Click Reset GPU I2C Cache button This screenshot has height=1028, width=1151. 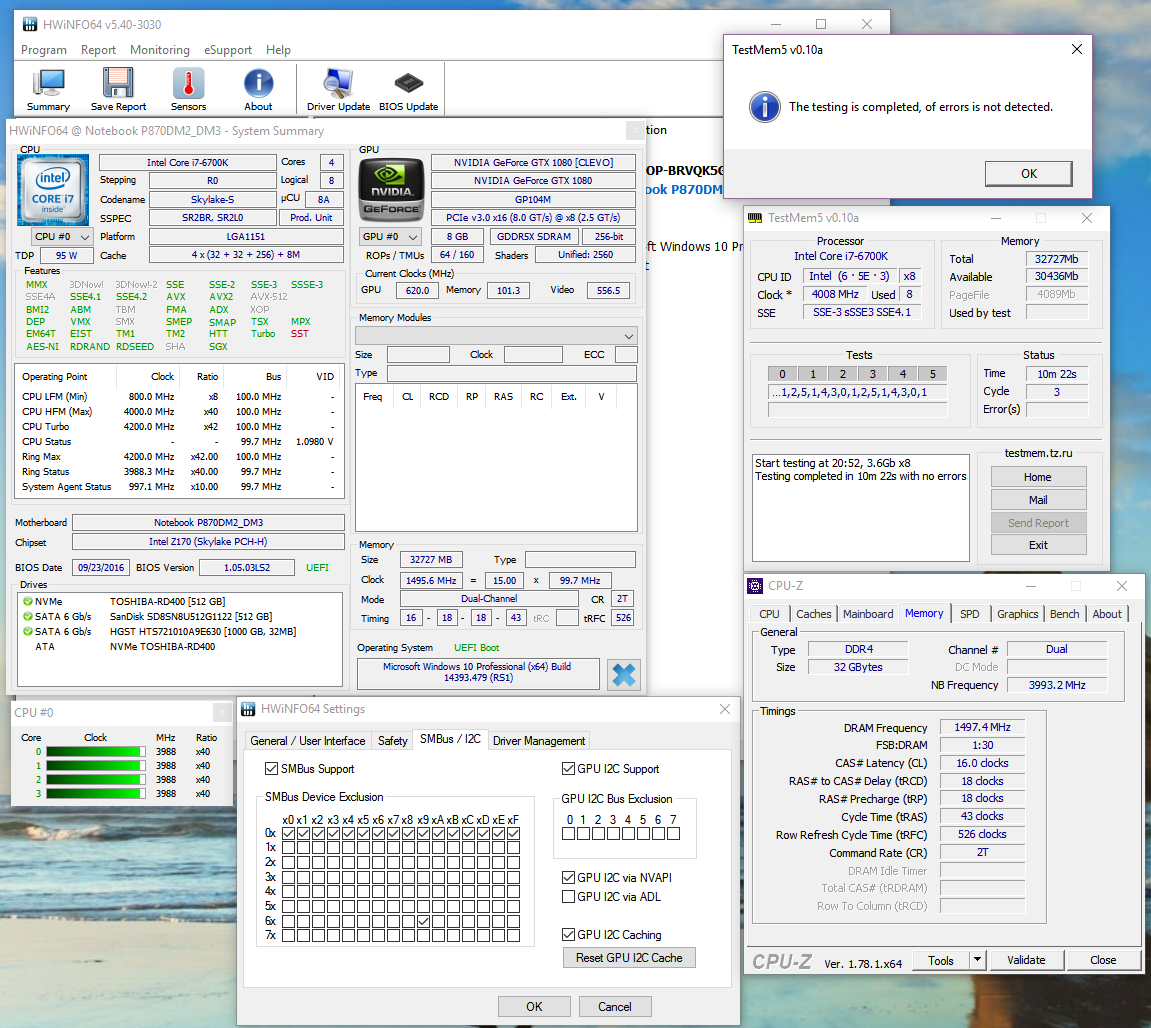(629, 958)
